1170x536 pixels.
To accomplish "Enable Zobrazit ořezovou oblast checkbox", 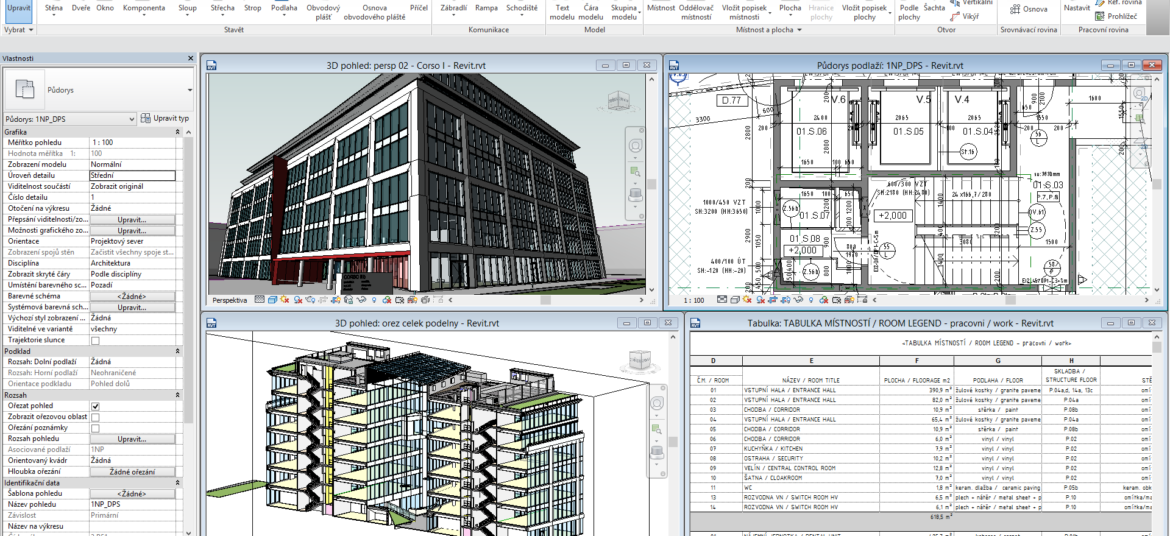I will point(95,417).
